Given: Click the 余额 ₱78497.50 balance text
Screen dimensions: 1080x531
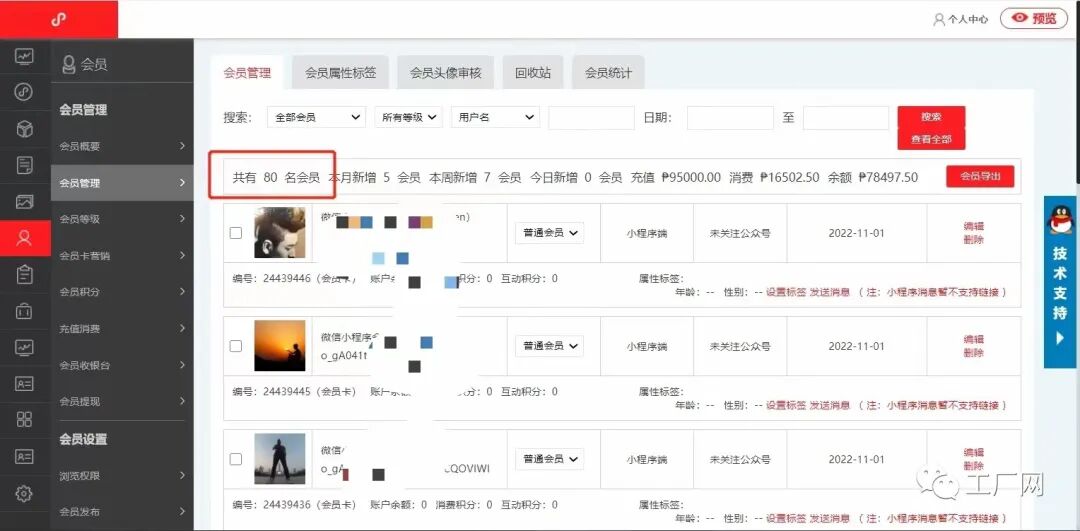Looking at the screenshot, I should [x=873, y=178].
